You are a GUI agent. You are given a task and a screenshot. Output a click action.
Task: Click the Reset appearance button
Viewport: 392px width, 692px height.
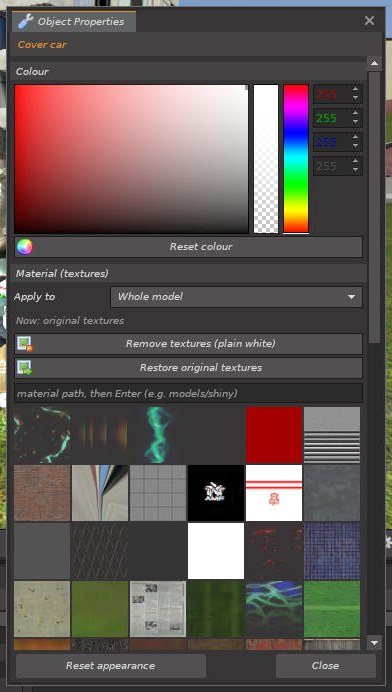(x=111, y=666)
